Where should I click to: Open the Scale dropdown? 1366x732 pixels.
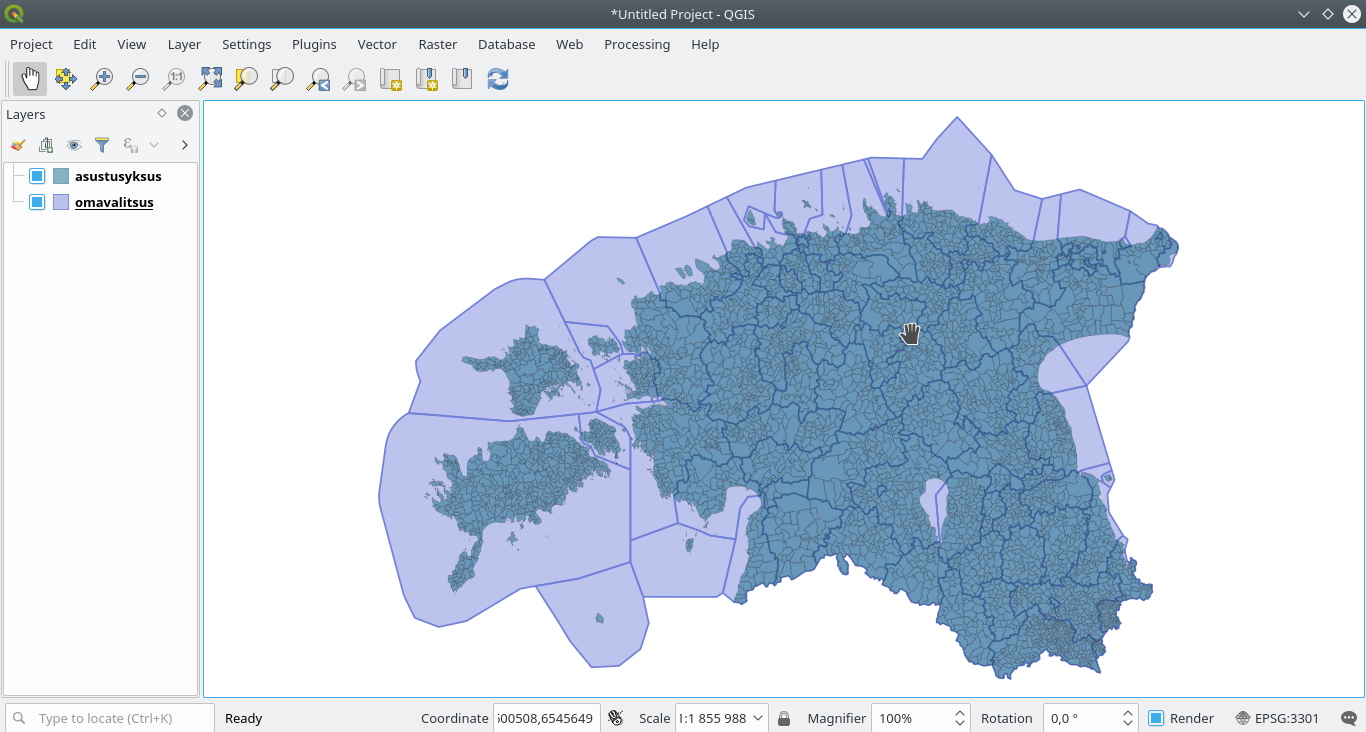tap(759, 718)
